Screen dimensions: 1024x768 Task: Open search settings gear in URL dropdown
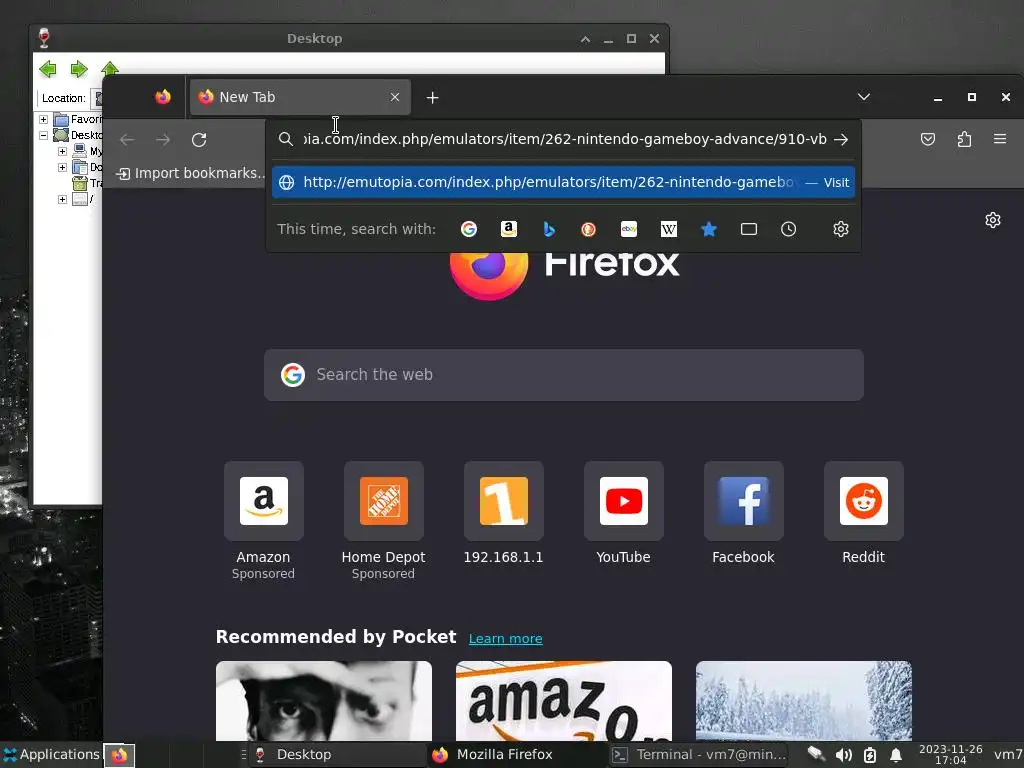pos(840,229)
